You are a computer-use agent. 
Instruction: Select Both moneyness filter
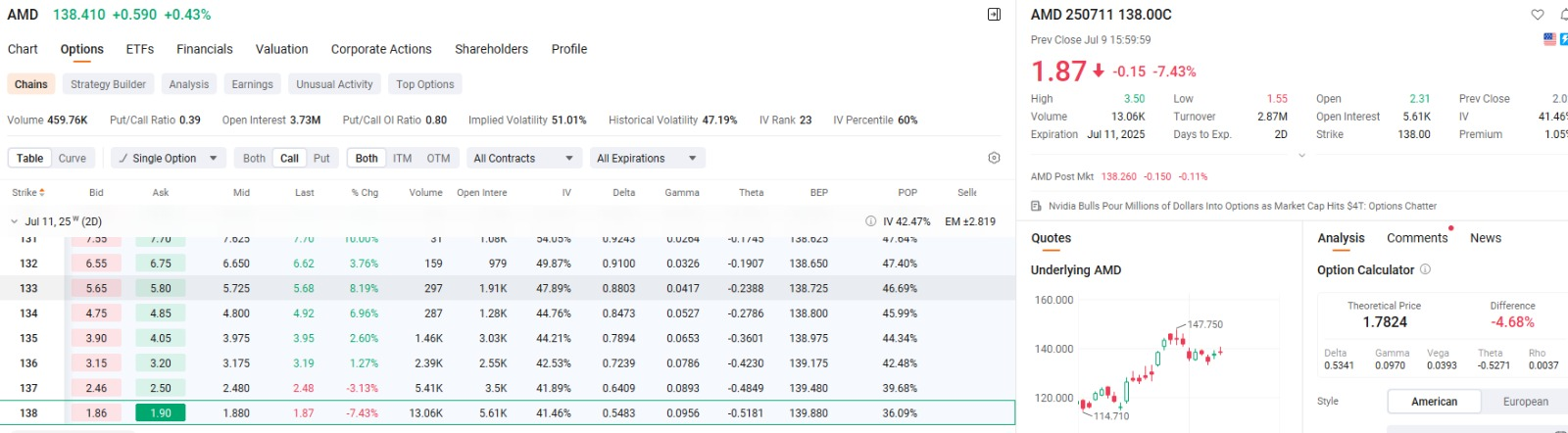click(x=367, y=158)
